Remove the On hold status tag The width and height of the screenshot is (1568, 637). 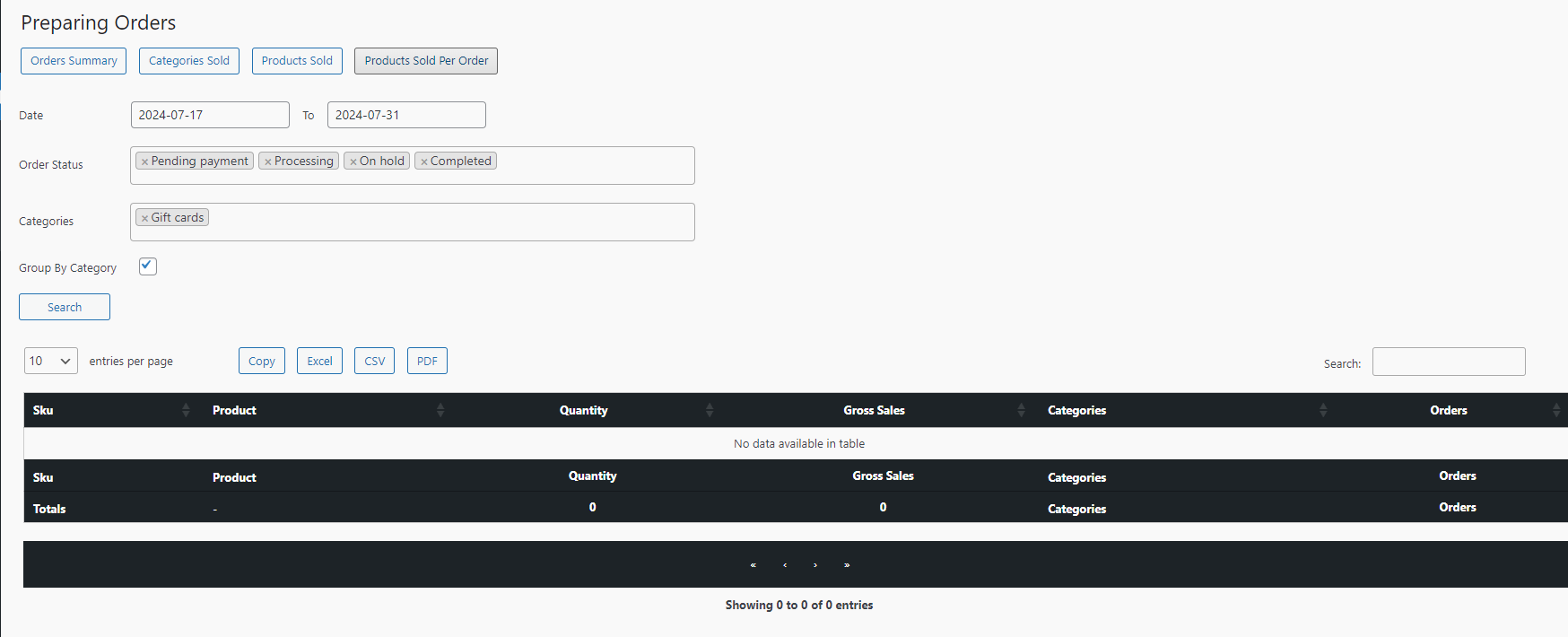pos(353,161)
